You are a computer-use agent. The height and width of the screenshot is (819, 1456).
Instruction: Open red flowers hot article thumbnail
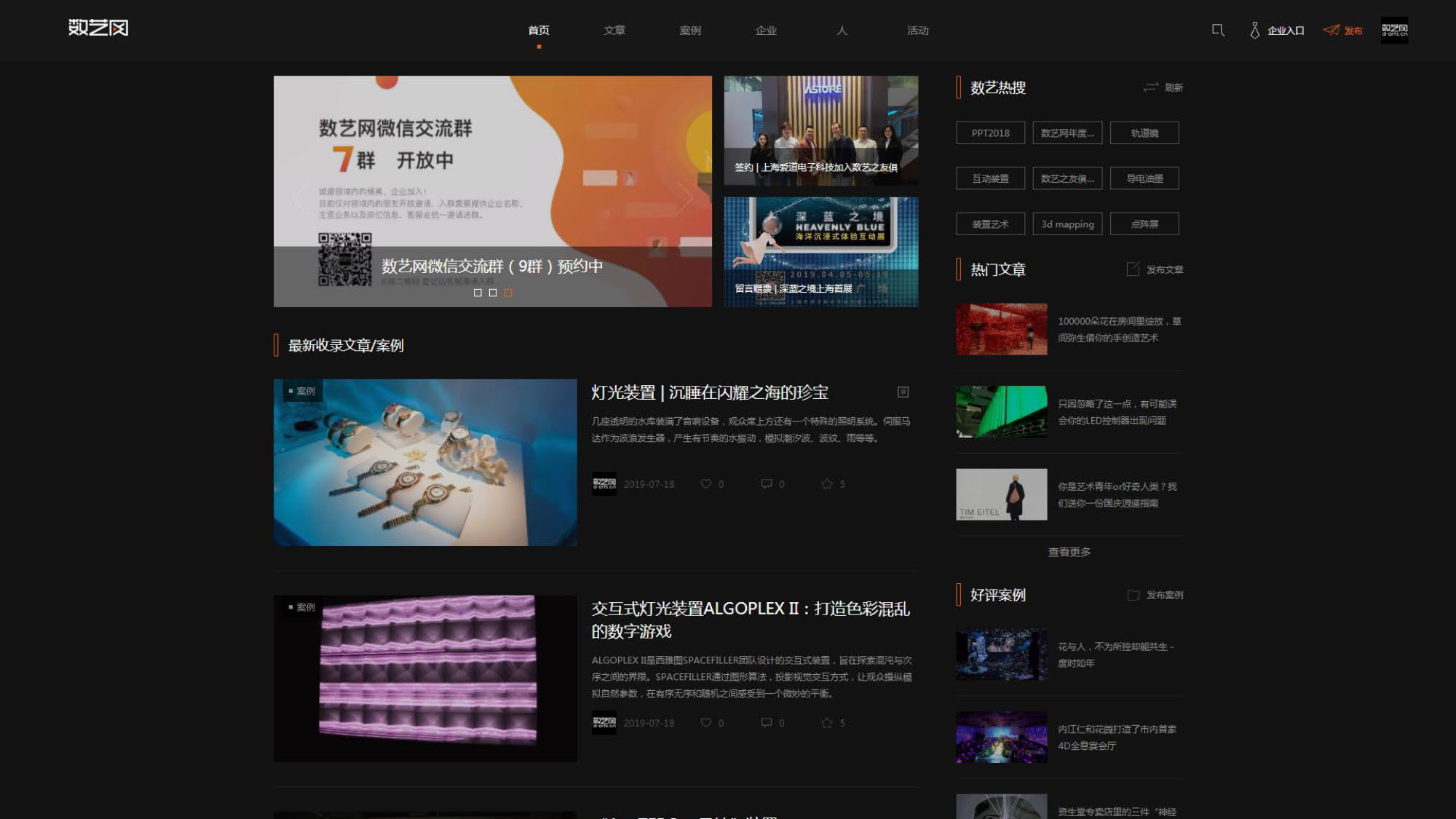pos(1001,329)
